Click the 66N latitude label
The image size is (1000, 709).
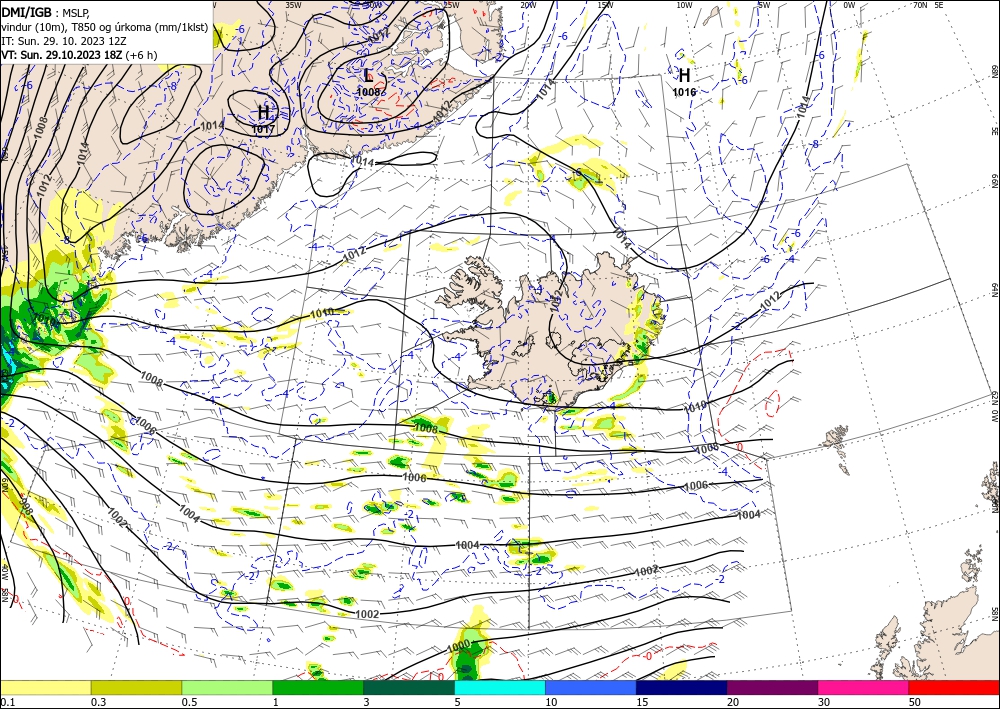pos(994,182)
